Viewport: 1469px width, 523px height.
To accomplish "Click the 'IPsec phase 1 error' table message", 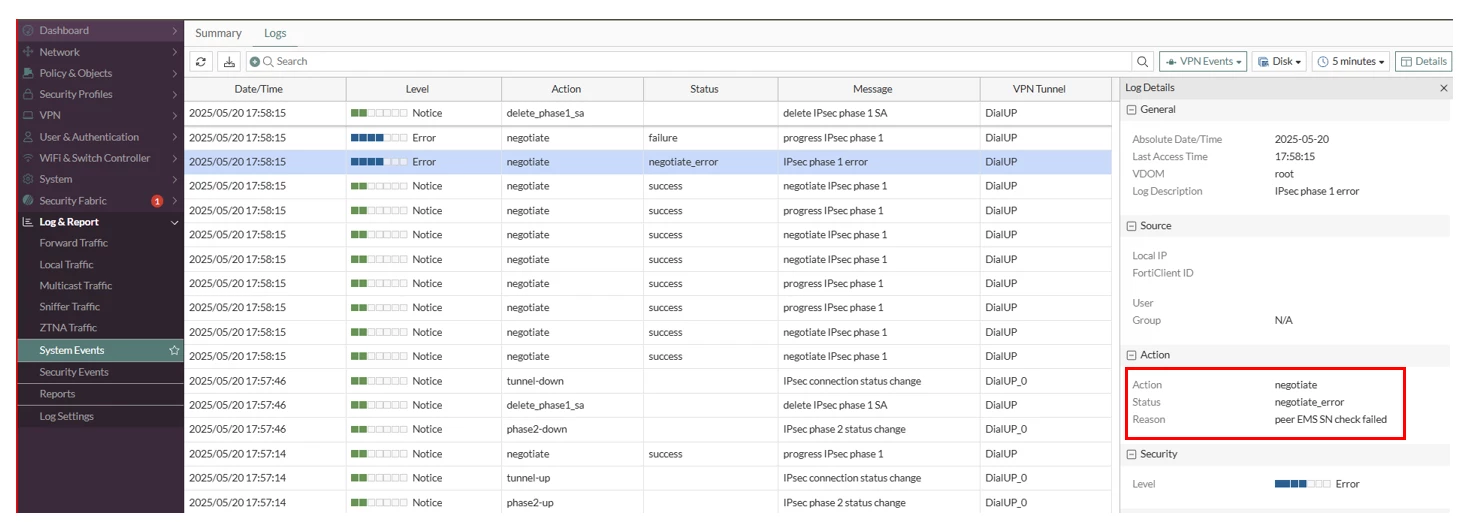I will (825, 162).
